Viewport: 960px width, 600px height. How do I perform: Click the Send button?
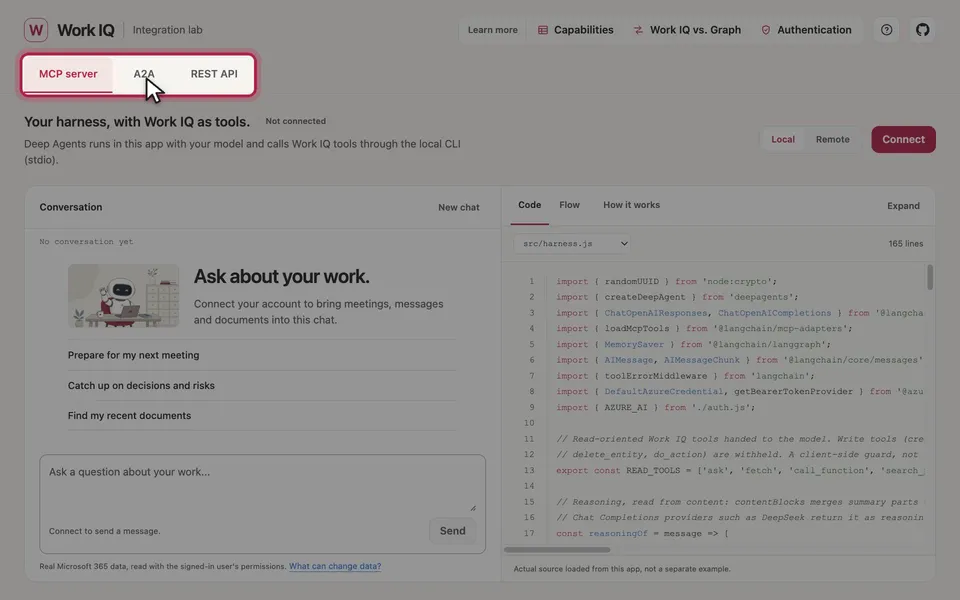(x=452, y=531)
